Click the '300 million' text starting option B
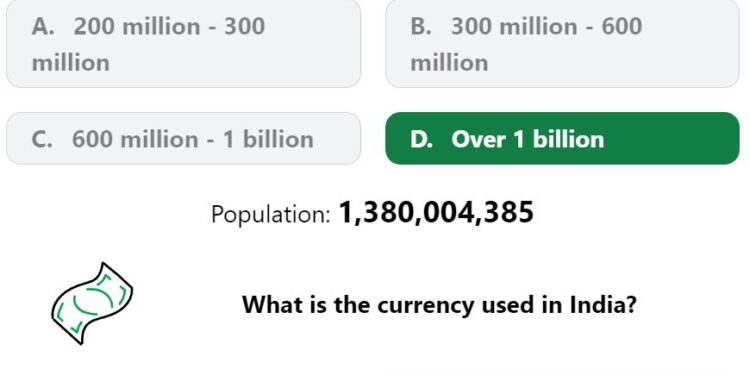Viewport: 750px width, 375px height. click(x=514, y=26)
